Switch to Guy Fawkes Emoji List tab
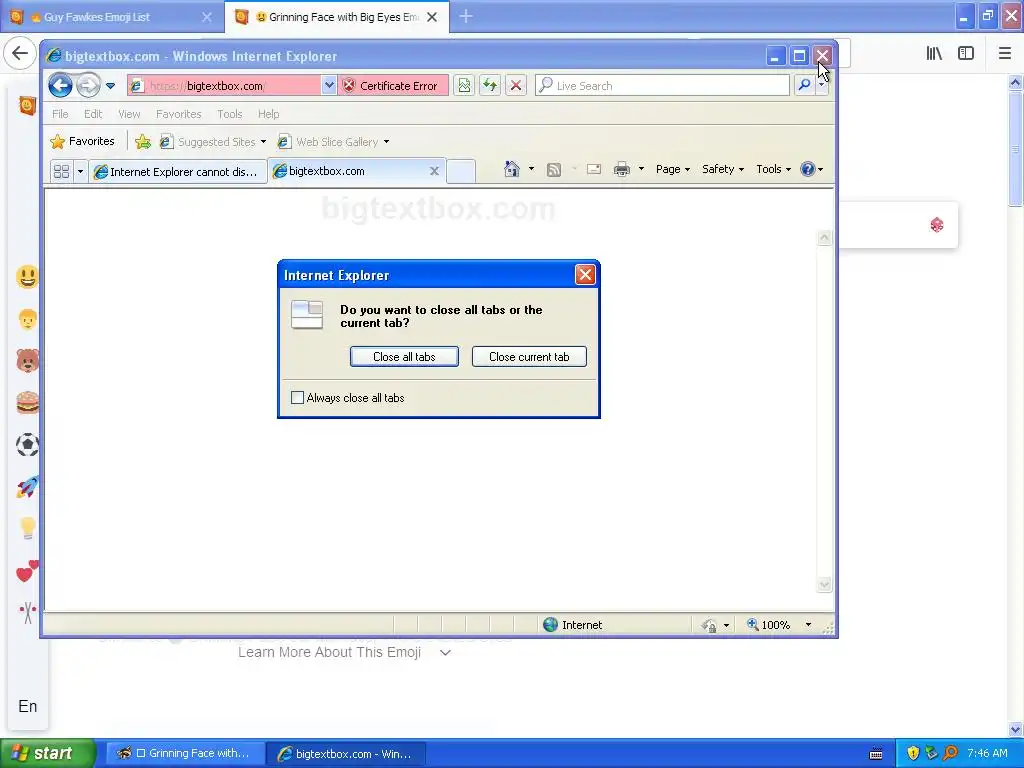Screen dimensions: 1024x768 [111, 17]
